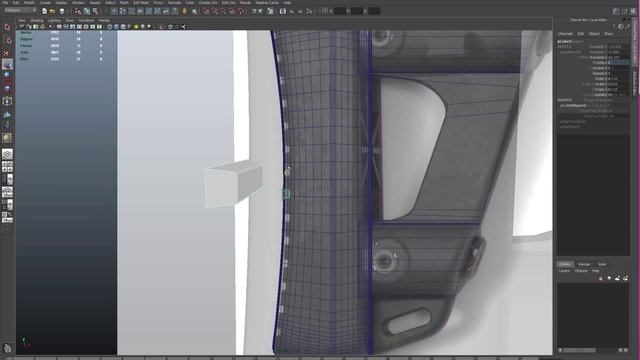Viewport: 640px width, 360px height.
Task: Render the current frame icon
Action: [x=291, y=11]
